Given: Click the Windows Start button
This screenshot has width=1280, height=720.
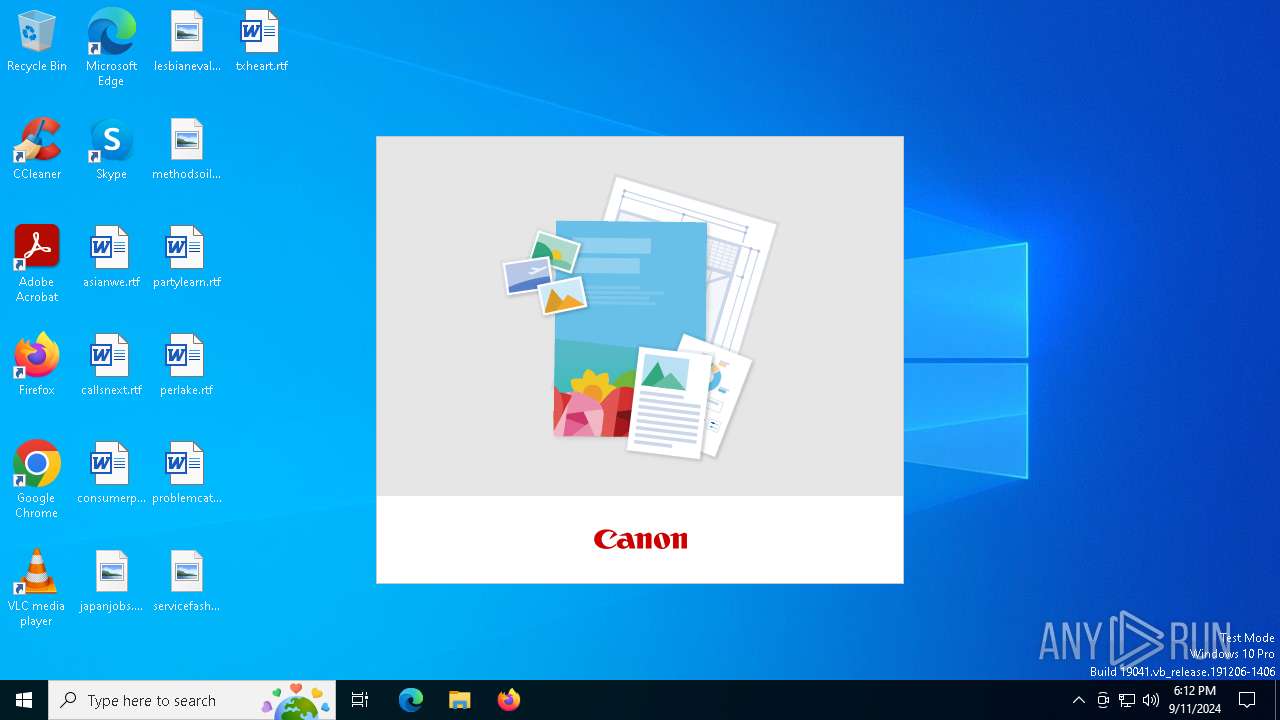Looking at the screenshot, I should click(24, 700).
